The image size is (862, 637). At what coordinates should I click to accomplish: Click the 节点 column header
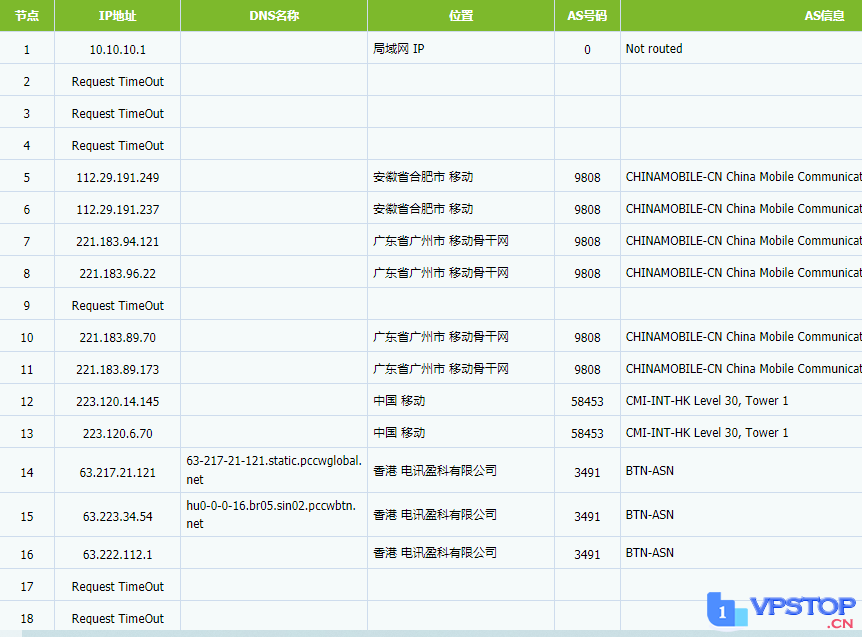pyautogui.click(x=27, y=16)
